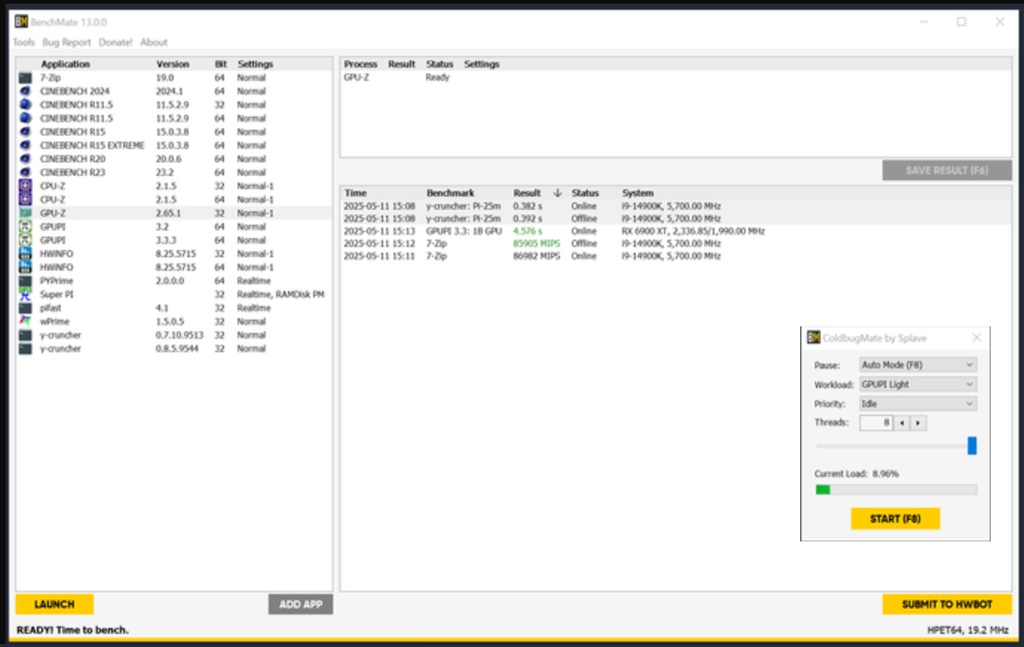The width and height of the screenshot is (1024, 647).
Task: Sort by the Application column header
Action: click(x=65, y=64)
